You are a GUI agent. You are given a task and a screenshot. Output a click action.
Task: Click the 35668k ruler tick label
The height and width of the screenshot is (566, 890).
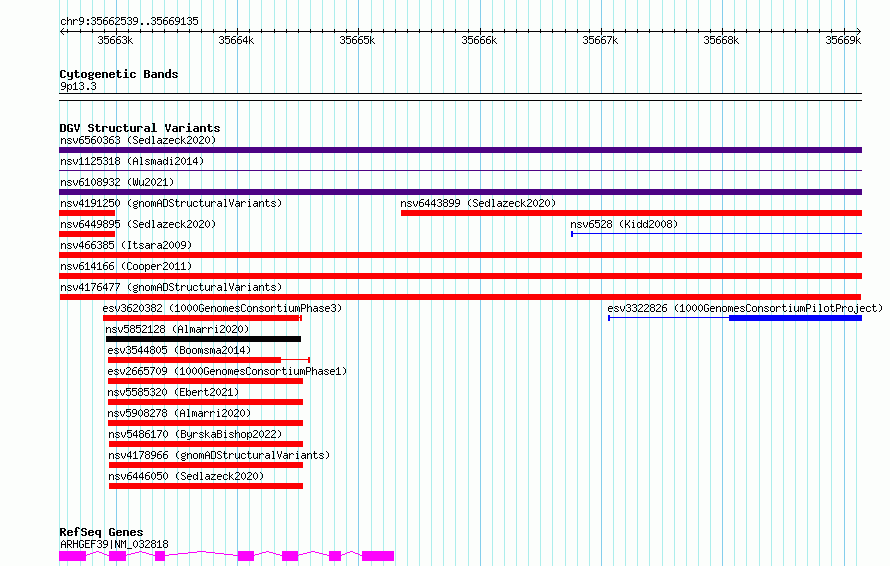721,40
